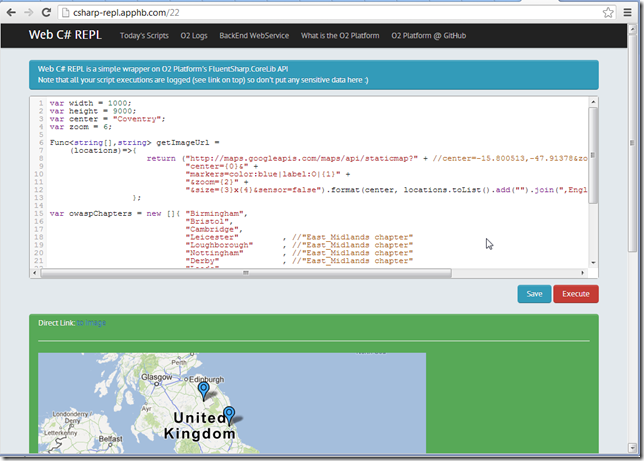Click the editor horizontal scrollbar thumb
The width and height of the screenshot is (644, 461).
coord(246,273)
